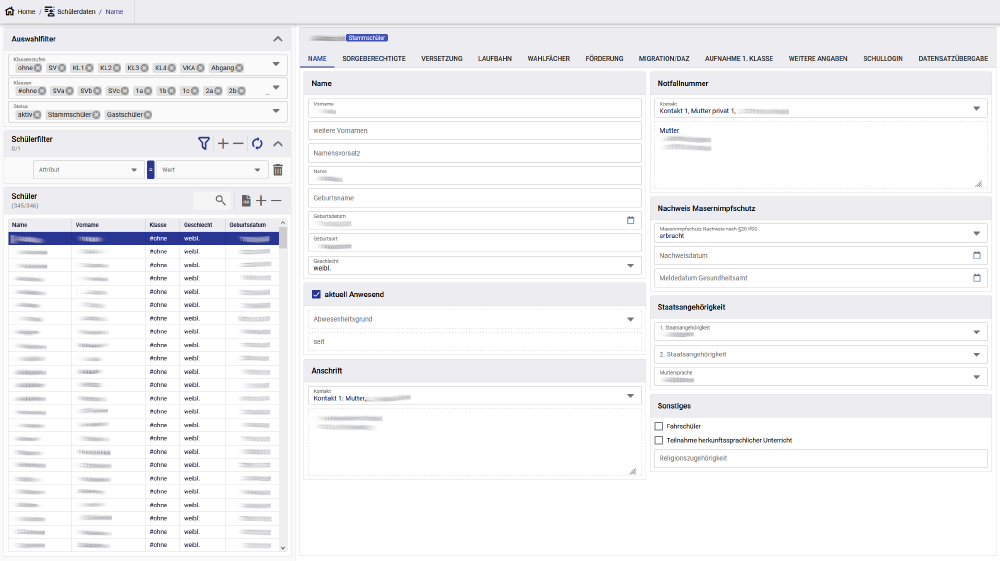Expand the 1. Staatsangehörigkeit dropdown
This screenshot has width=1000, height=561.
pos(977,331)
